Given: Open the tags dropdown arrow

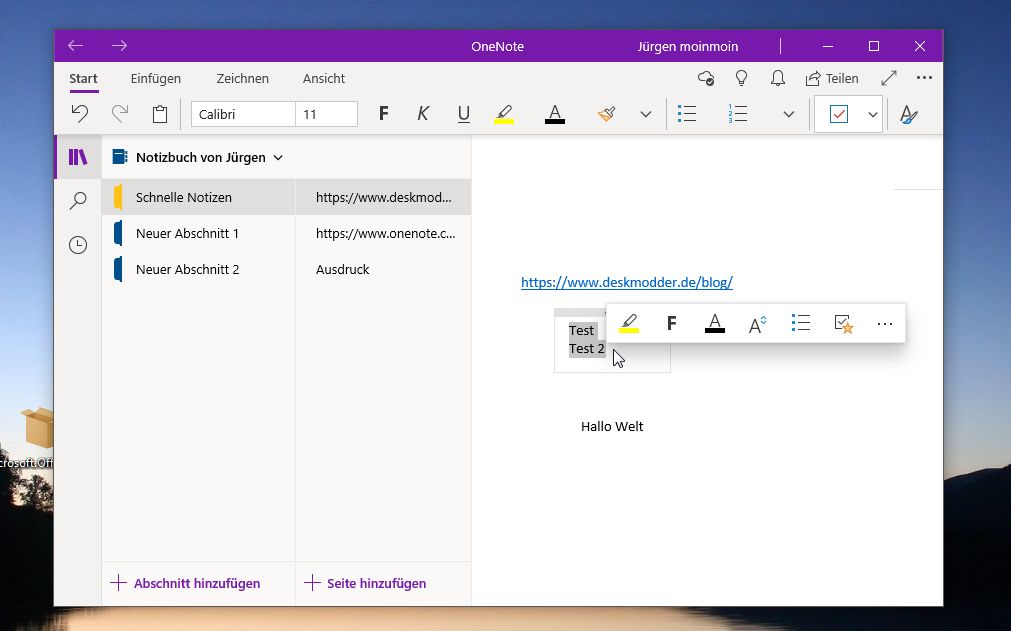Looking at the screenshot, I should [x=872, y=114].
